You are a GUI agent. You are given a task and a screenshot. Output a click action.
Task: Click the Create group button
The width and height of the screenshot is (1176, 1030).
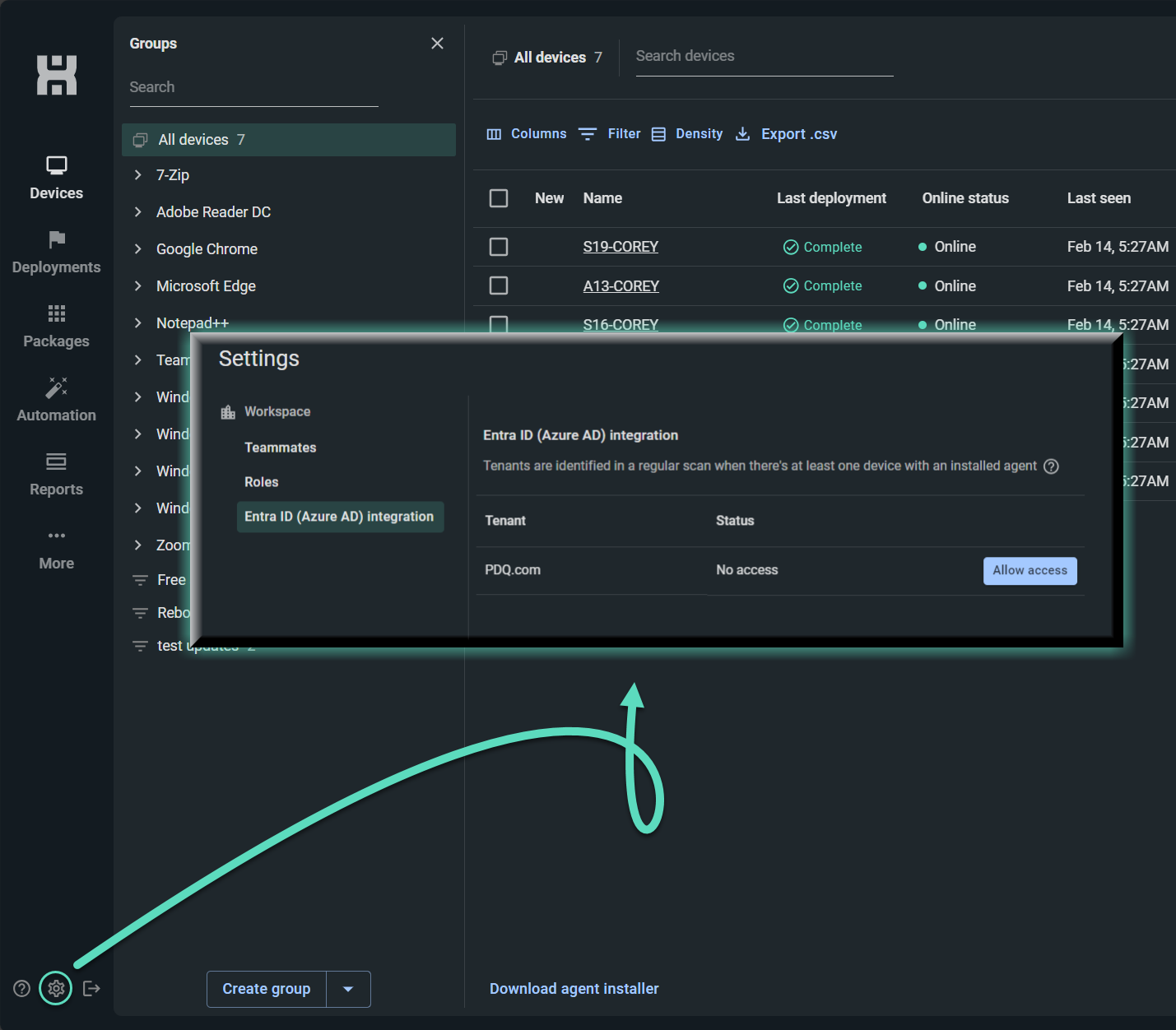tap(267, 989)
